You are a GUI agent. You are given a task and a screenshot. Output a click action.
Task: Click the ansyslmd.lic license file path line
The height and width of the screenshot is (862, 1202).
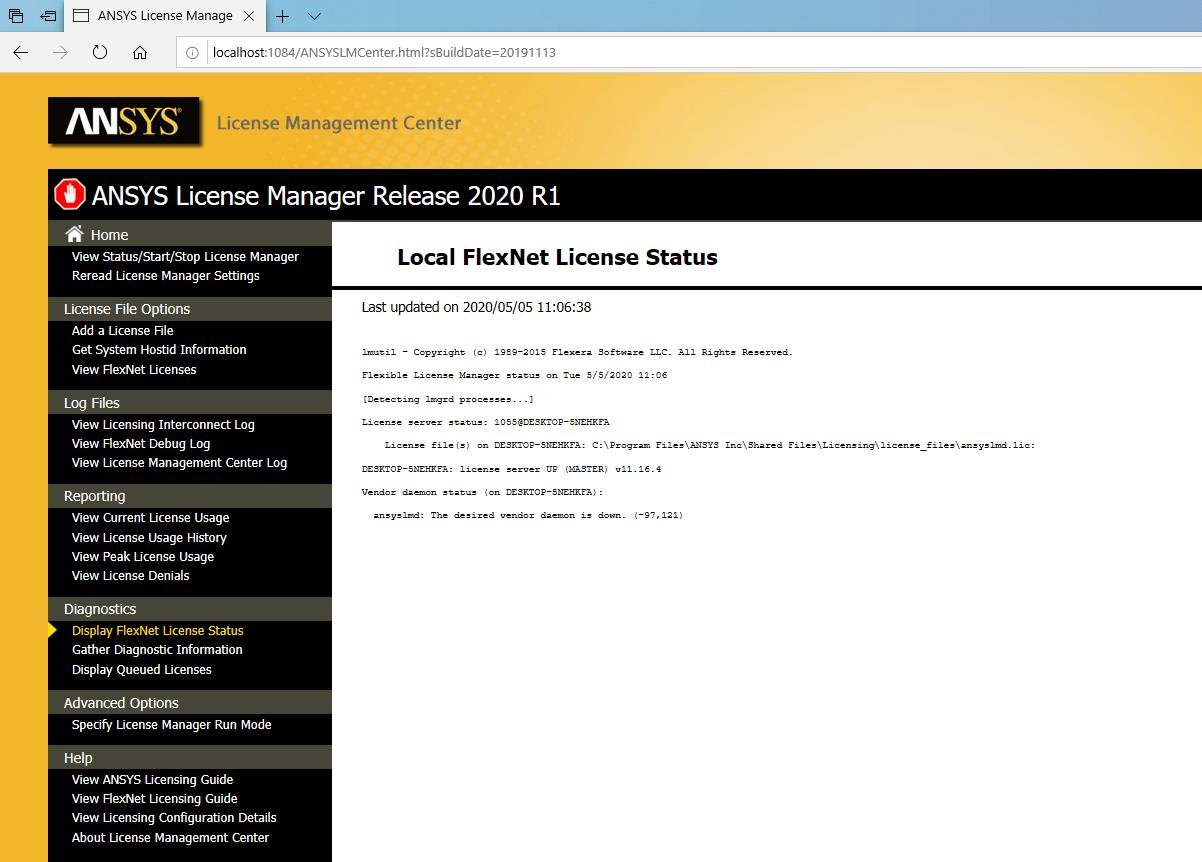coord(710,445)
